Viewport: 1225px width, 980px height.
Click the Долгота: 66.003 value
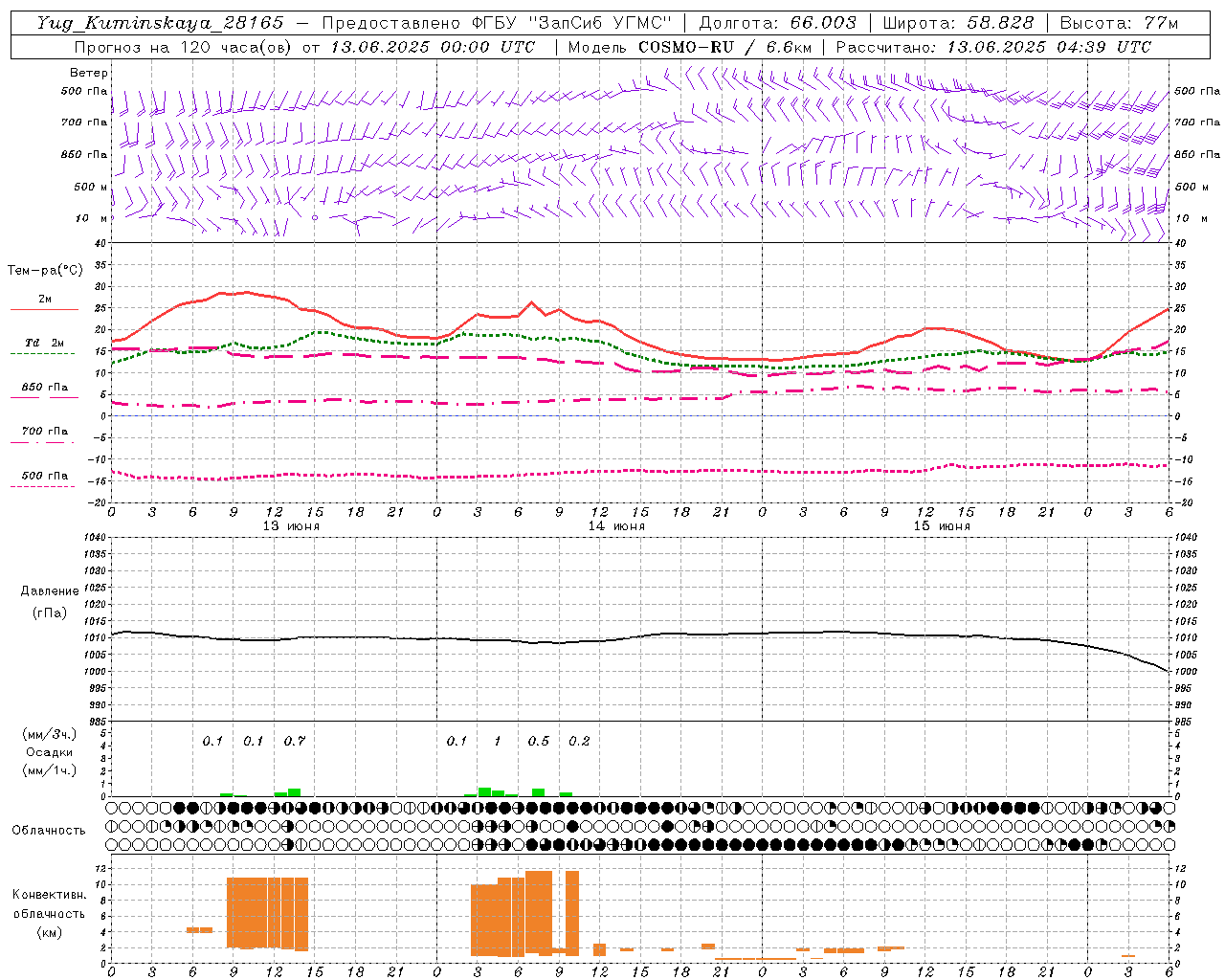point(778,23)
